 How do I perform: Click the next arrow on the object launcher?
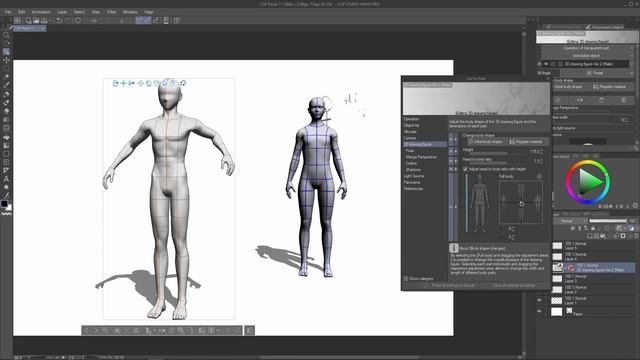[96, 330]
